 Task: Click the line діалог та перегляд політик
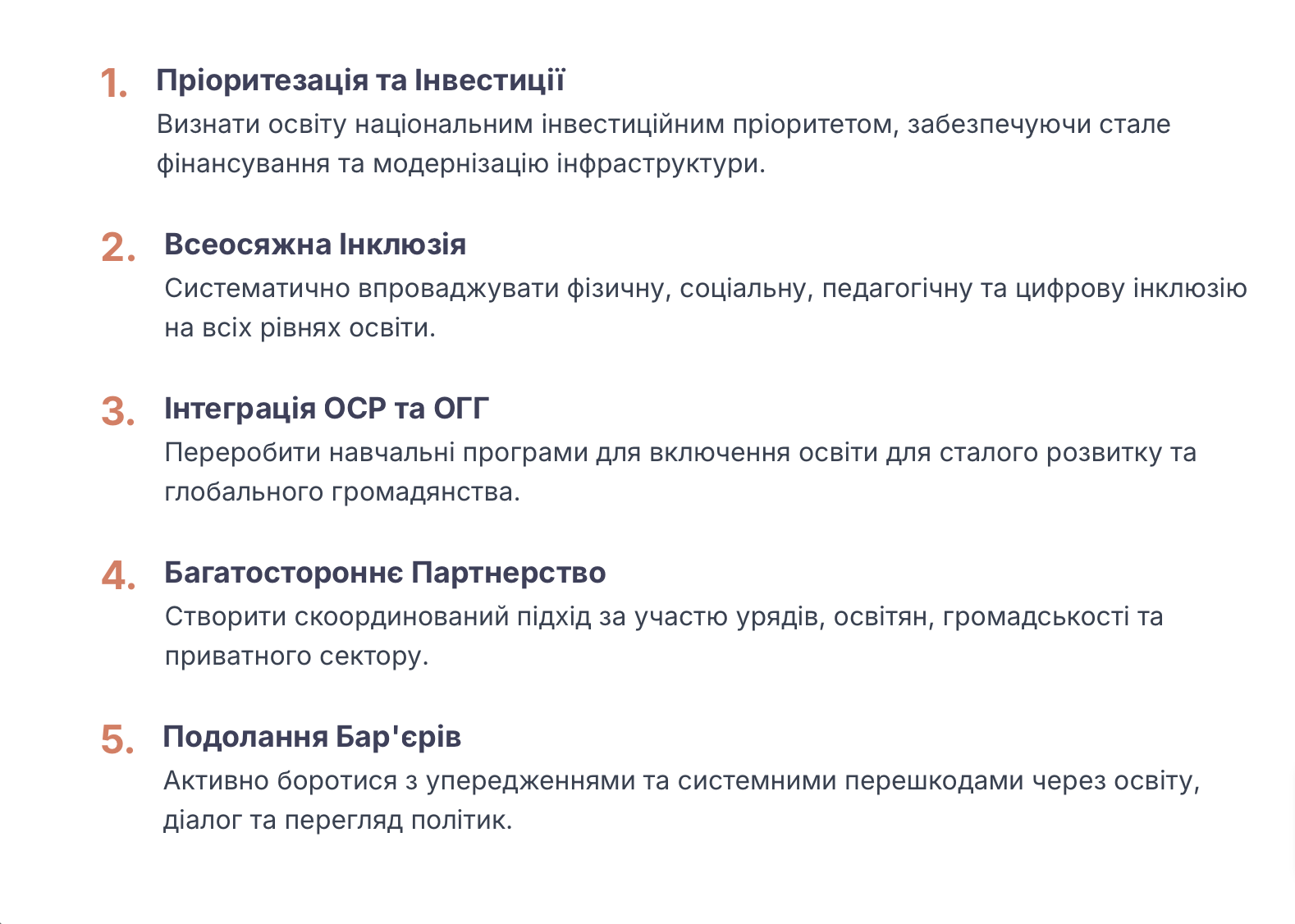click(337, 821)
